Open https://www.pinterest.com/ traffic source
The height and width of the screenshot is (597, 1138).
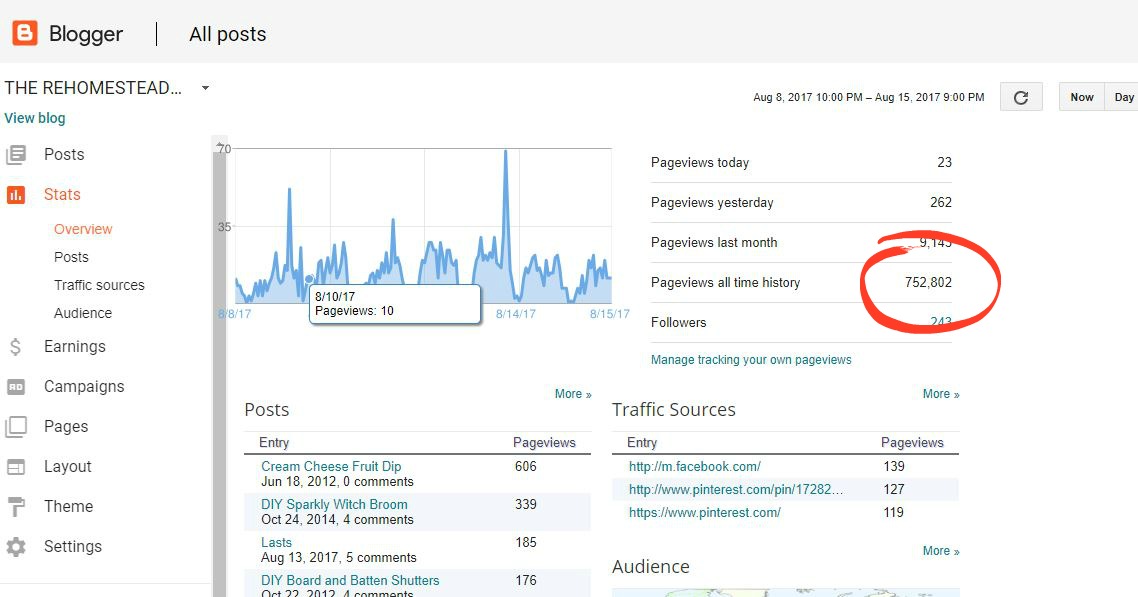click(x=705, y=512)
